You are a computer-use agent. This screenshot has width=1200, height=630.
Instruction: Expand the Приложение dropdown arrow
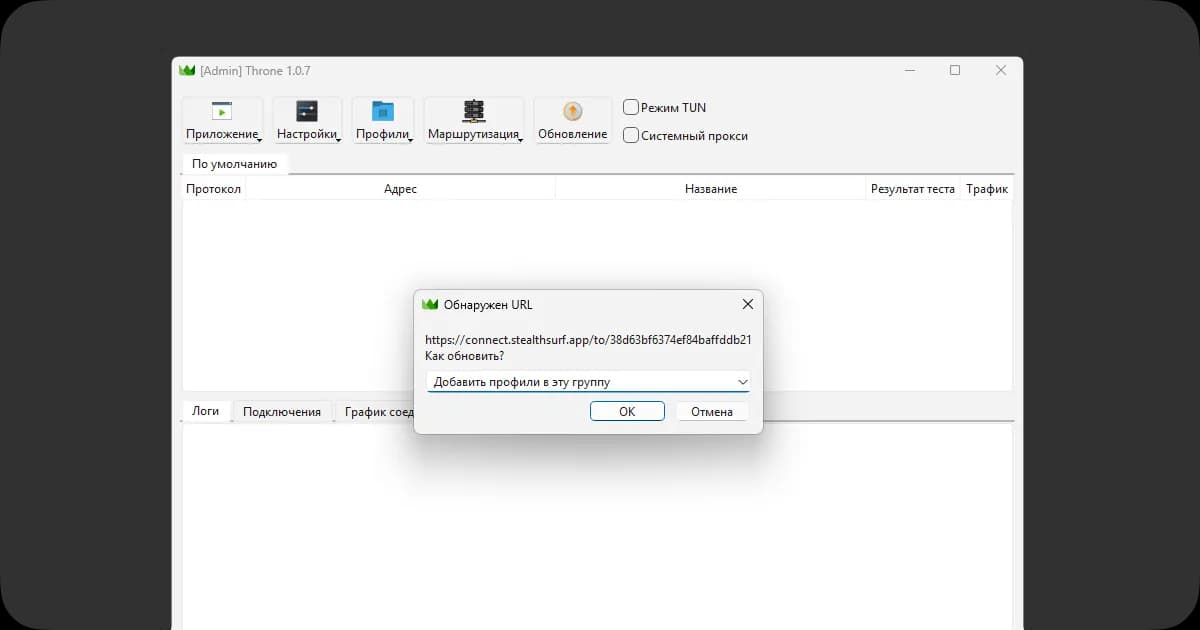coord(258,140)
